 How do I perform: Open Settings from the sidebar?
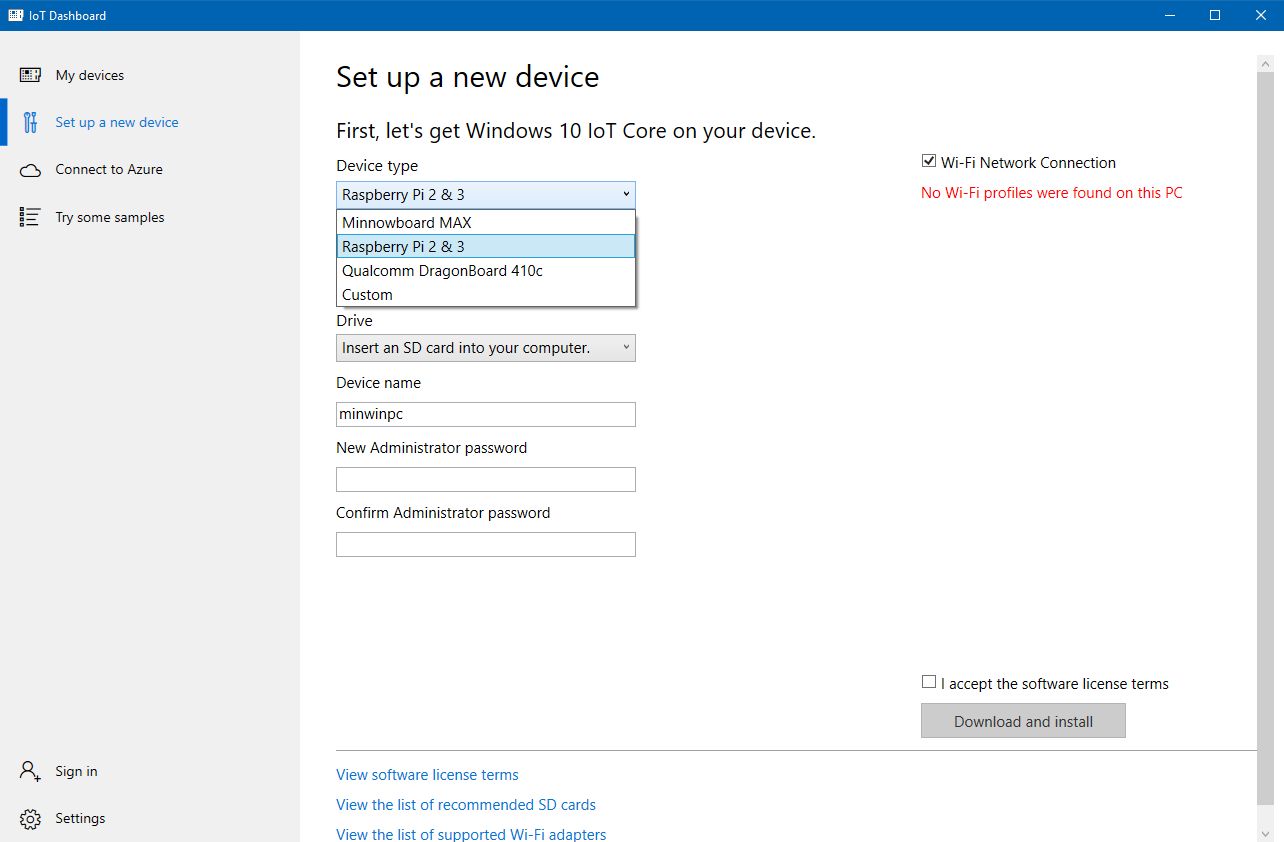[x=150, y=818]
